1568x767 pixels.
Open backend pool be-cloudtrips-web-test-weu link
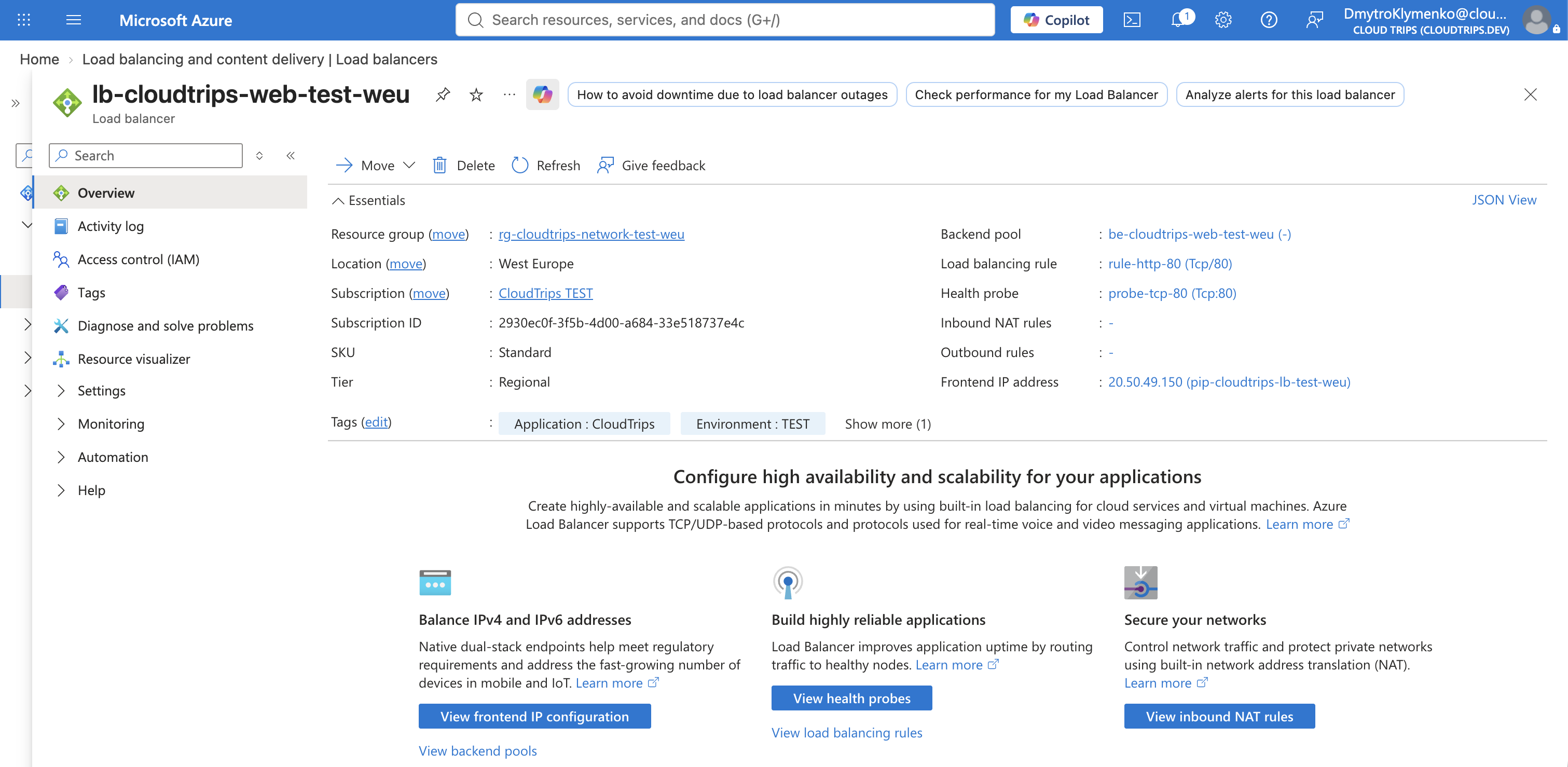[1199, 234]
